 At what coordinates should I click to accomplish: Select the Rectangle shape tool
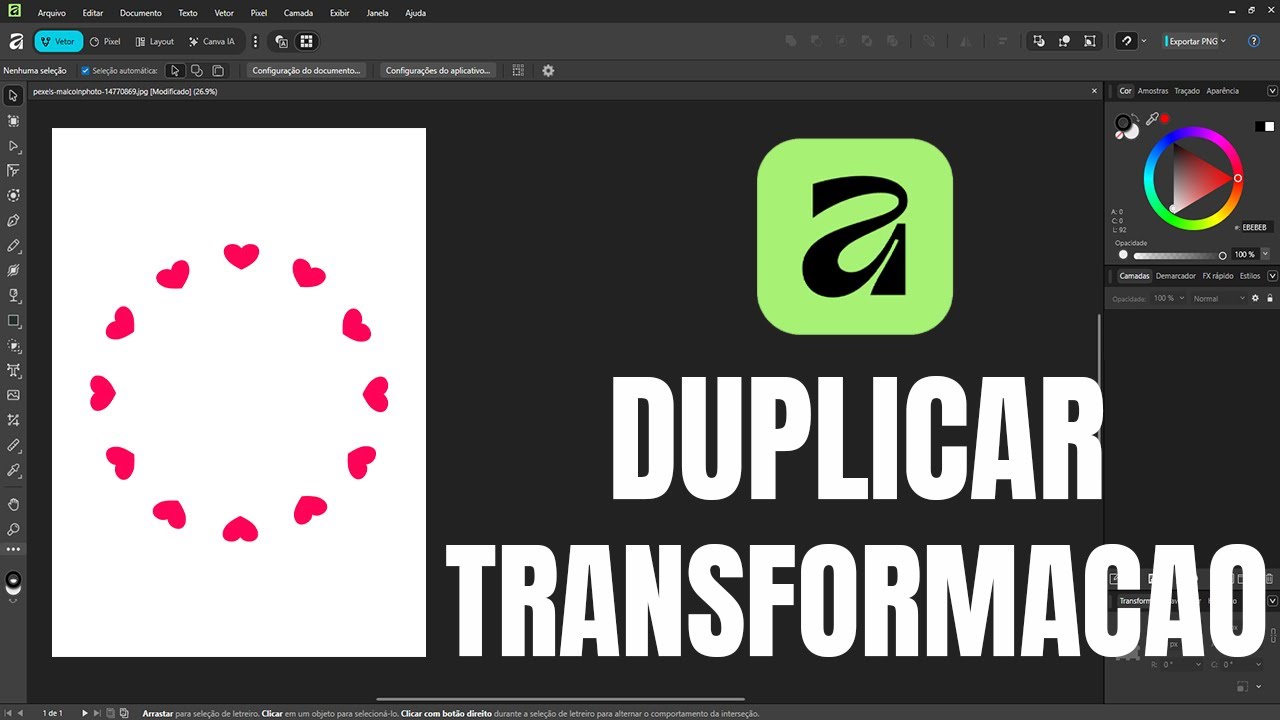(13, 320)
